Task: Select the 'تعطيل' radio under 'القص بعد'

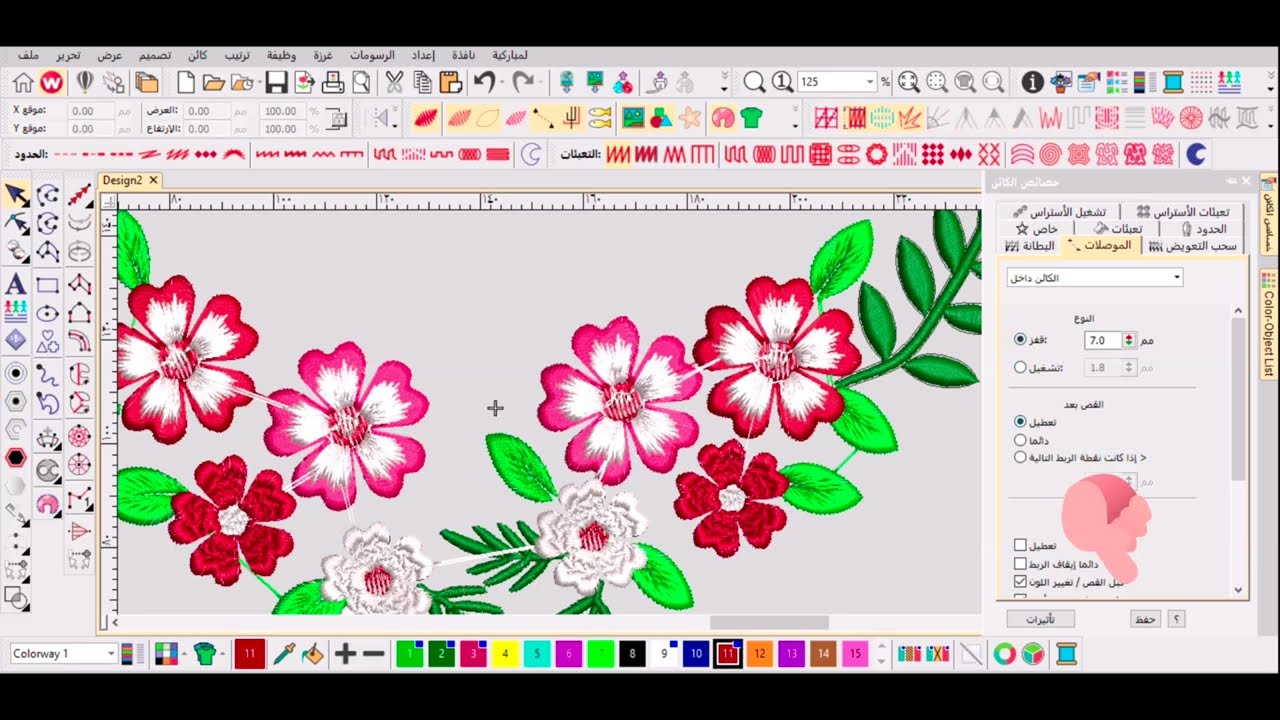Action: click(1020, 422)
